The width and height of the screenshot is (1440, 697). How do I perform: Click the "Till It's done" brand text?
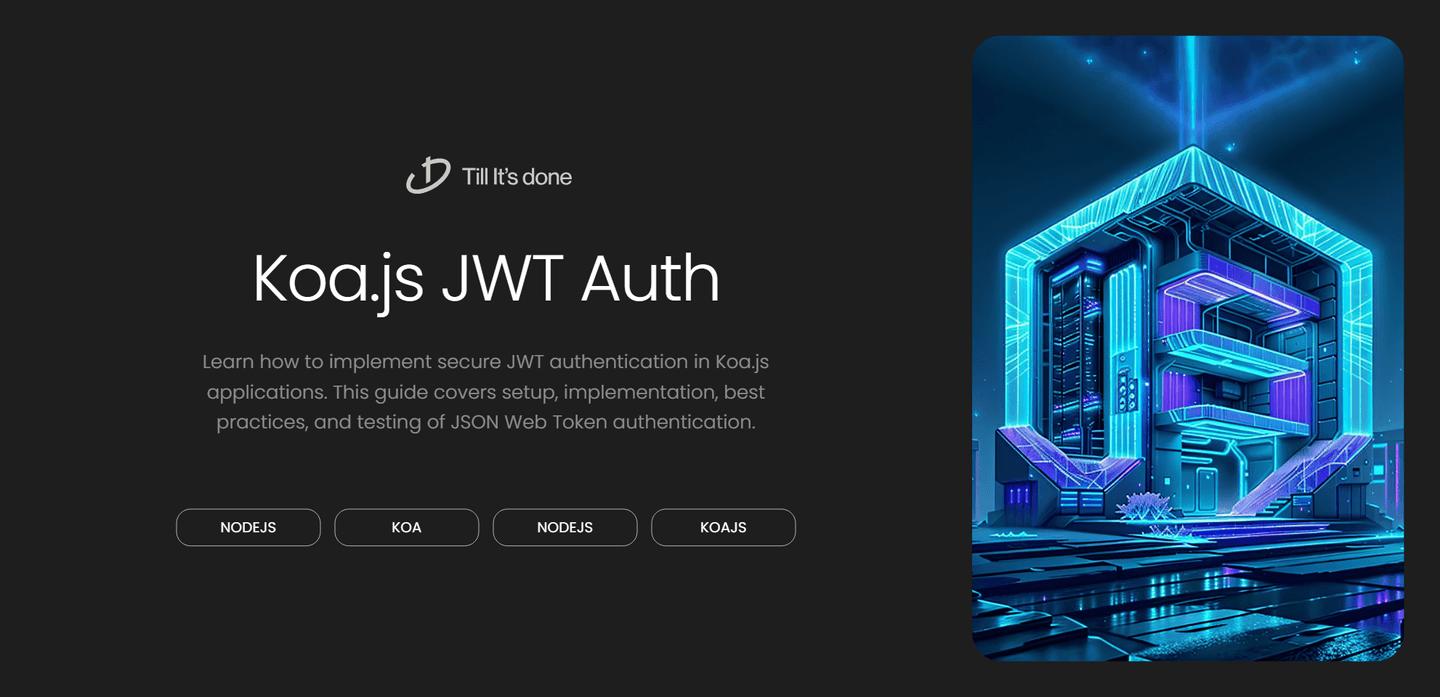517,177
